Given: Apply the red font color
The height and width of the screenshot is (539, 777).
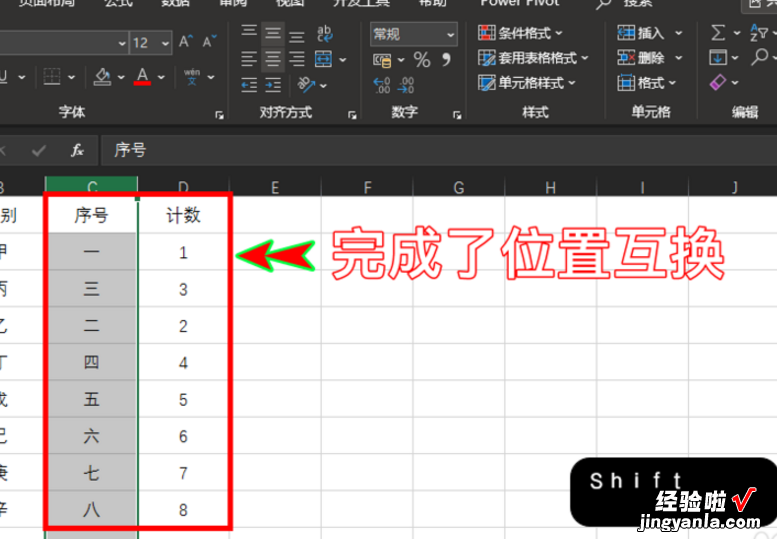Looking at the screenshot, I should click(142, 77).
